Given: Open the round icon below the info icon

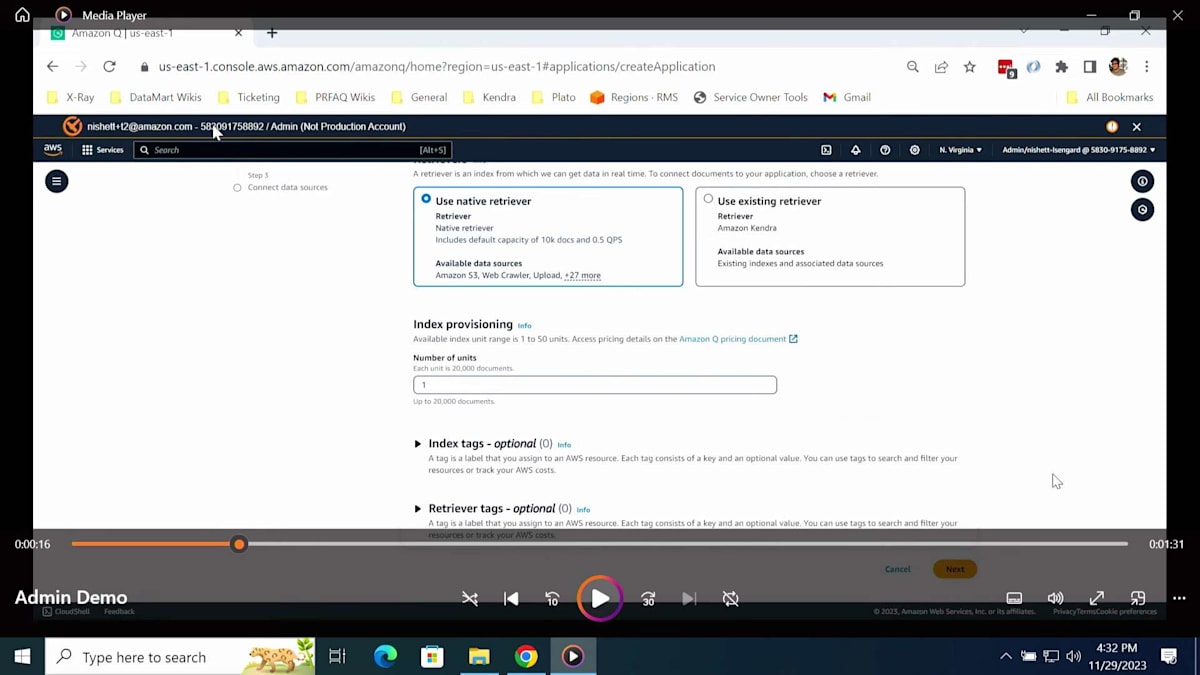Looking at the screenshot, I should (x=1142, y=210).
